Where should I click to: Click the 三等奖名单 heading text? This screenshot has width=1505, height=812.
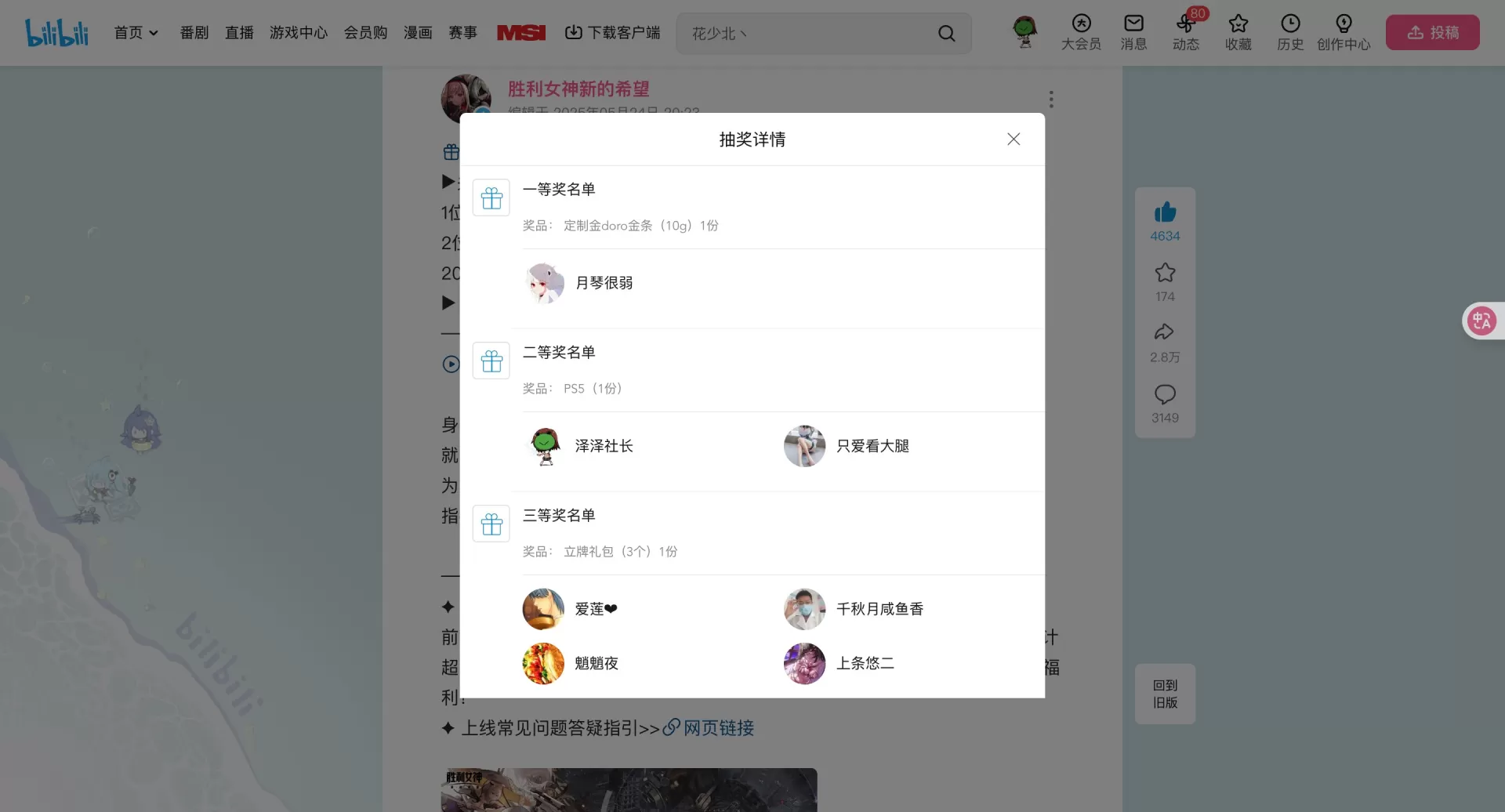click(x=559, y=515)
